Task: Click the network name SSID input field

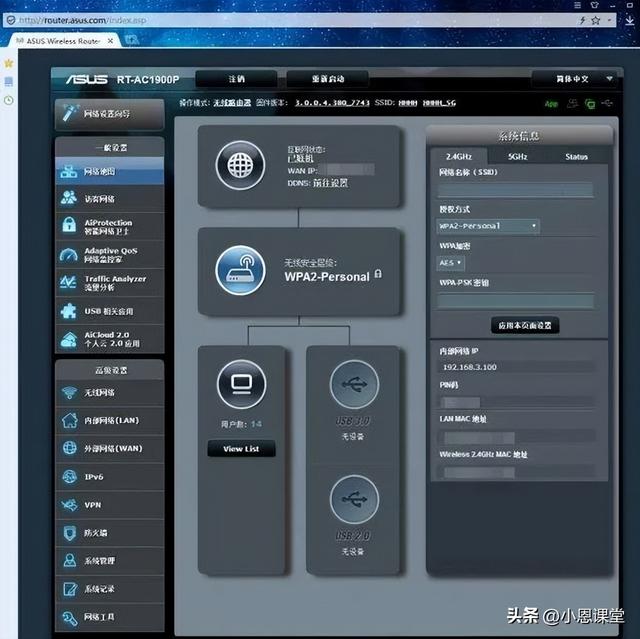Action: (516, 190)
